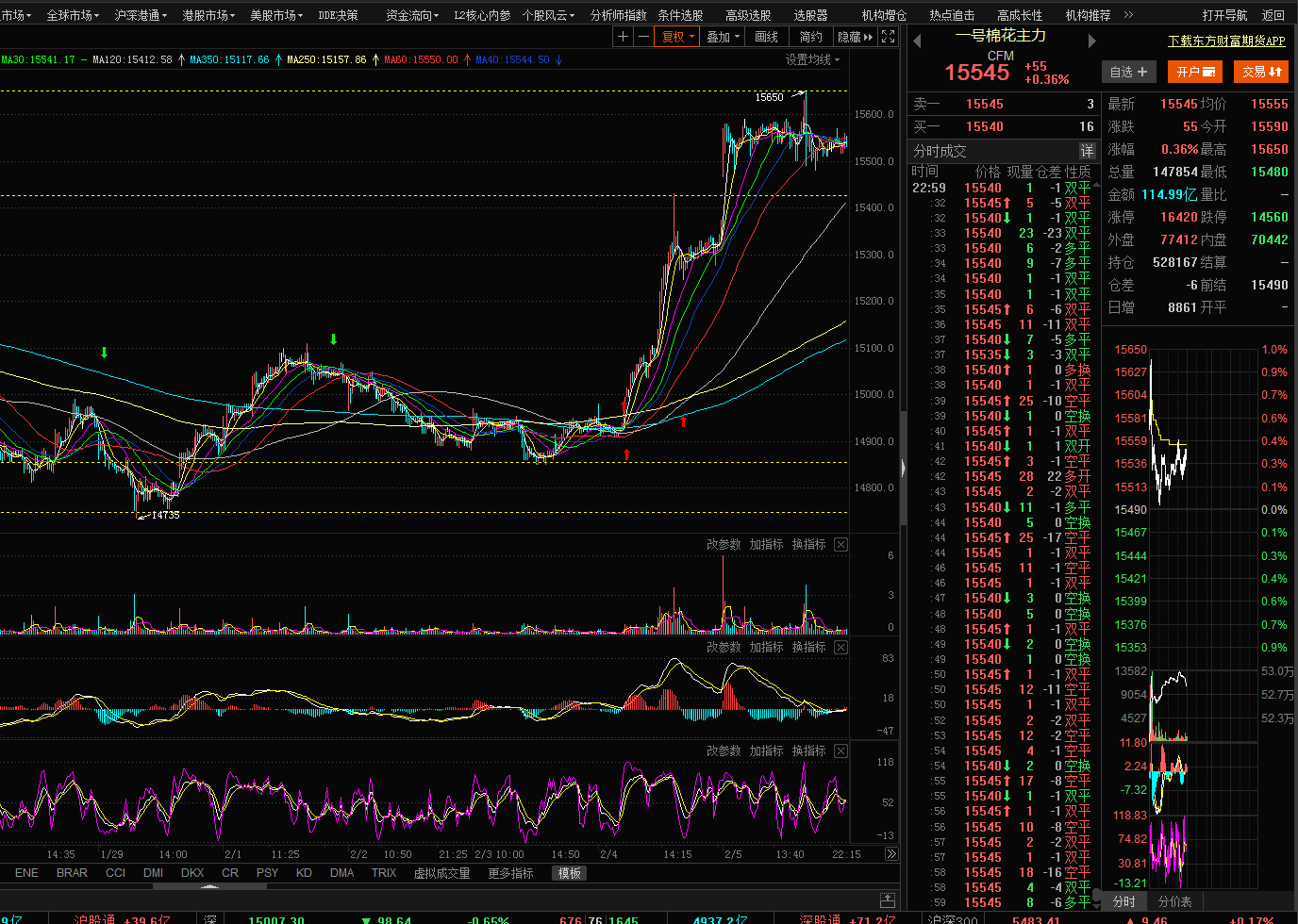Open the 叠加 overlay dropdown
Image resolution: width=1298 pixels, height=924 pixels.
point(723,37)
